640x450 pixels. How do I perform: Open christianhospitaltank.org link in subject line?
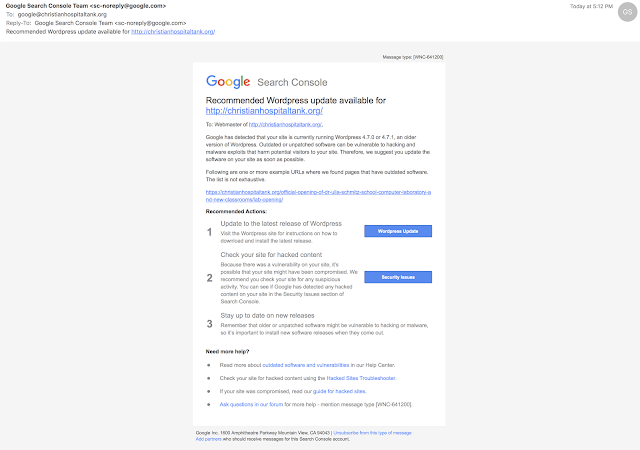click(173, 32)
